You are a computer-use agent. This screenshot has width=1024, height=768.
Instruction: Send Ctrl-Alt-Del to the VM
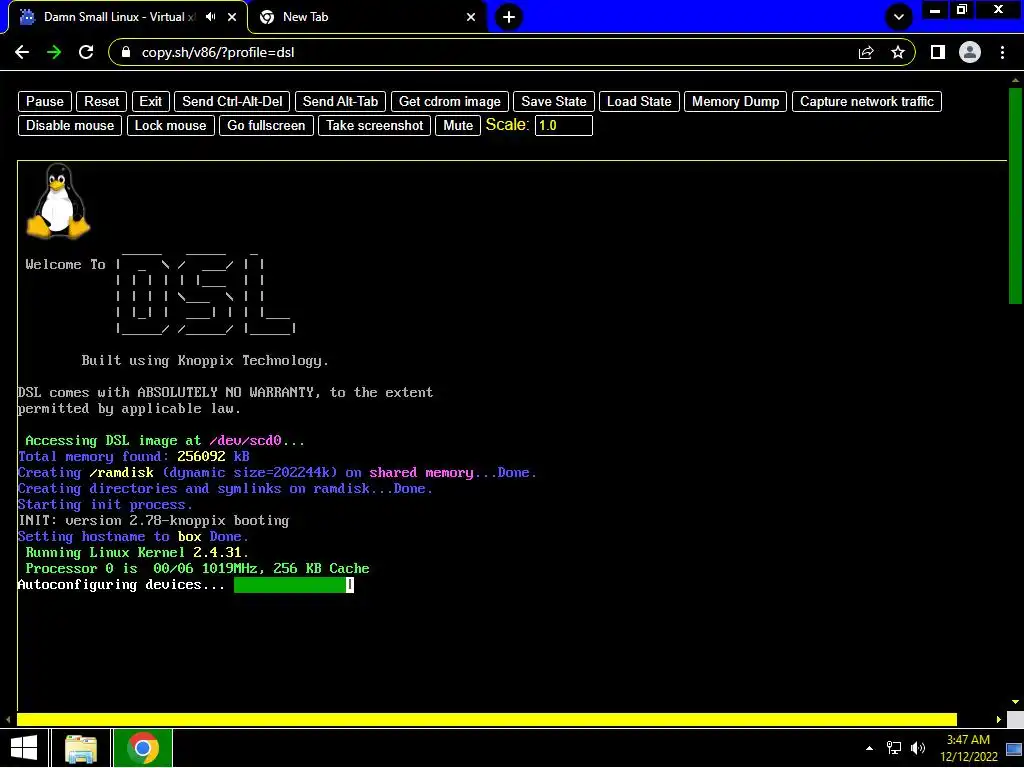232,101
